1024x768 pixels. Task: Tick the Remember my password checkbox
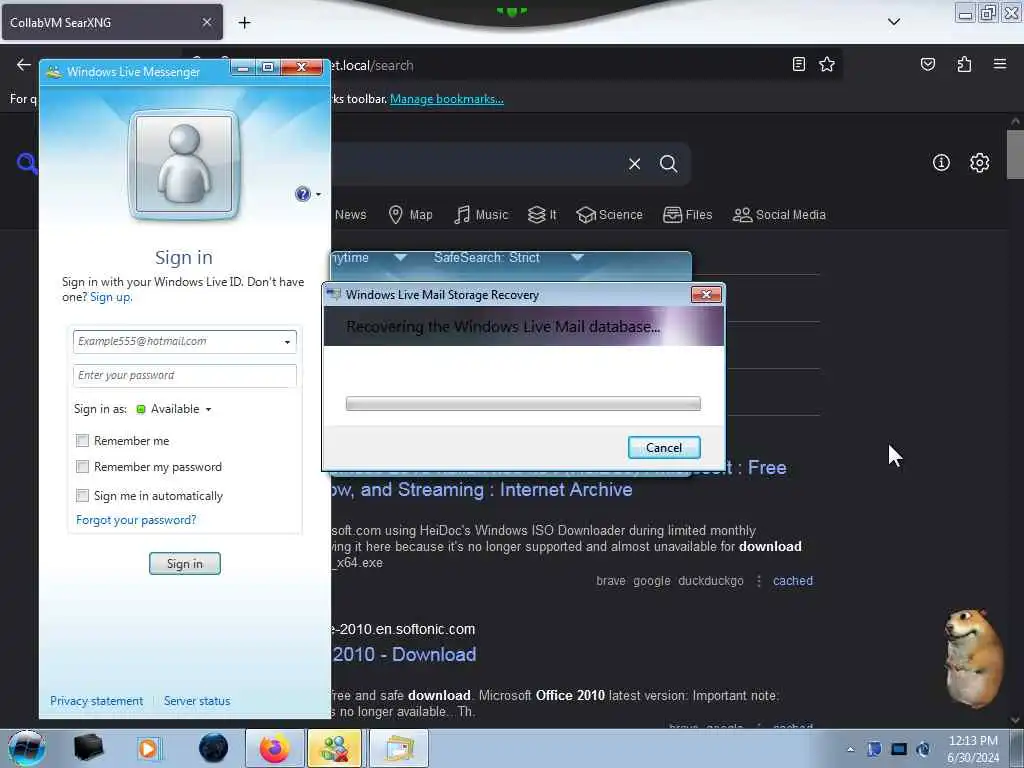(82, 467)
